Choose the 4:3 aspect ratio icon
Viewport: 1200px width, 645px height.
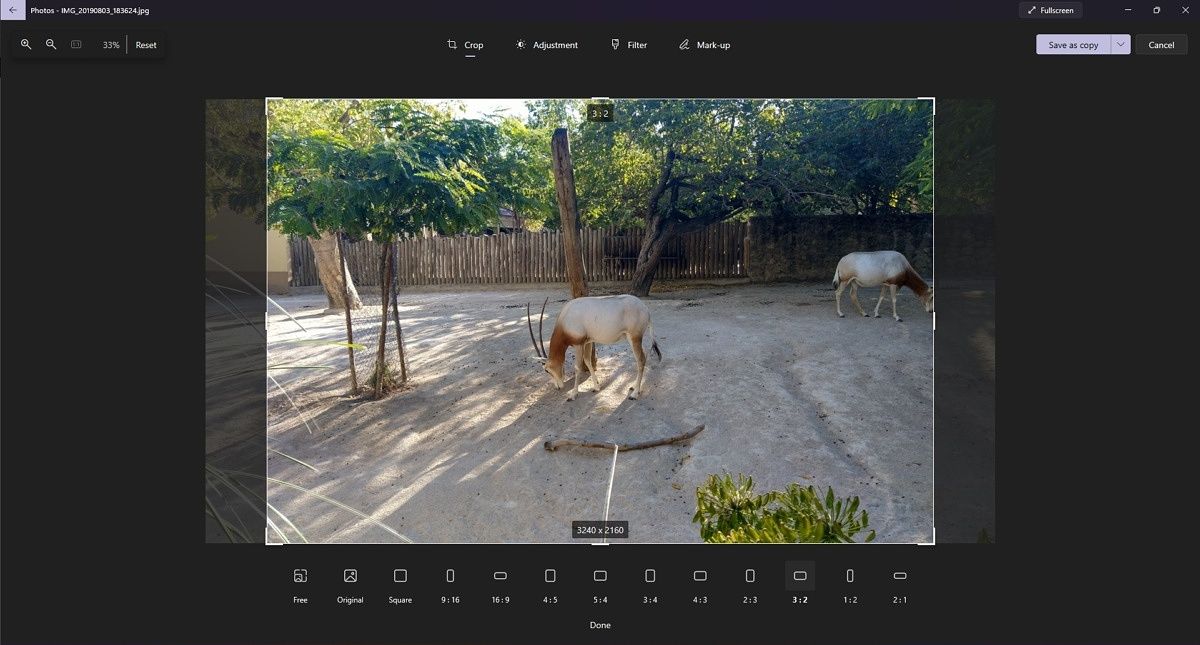(x=700, y=576)
